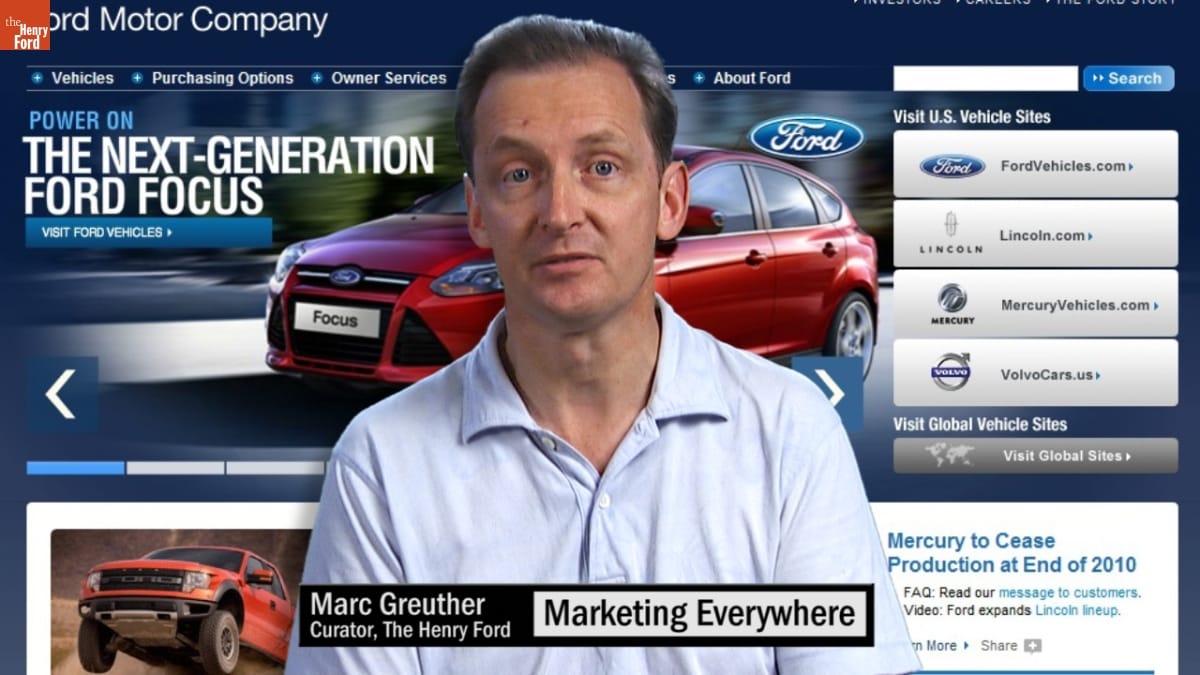The width and height of the screenshot is (1200, 675).
Task: Click the Volvo emblem logo
Action: point(951,372)
